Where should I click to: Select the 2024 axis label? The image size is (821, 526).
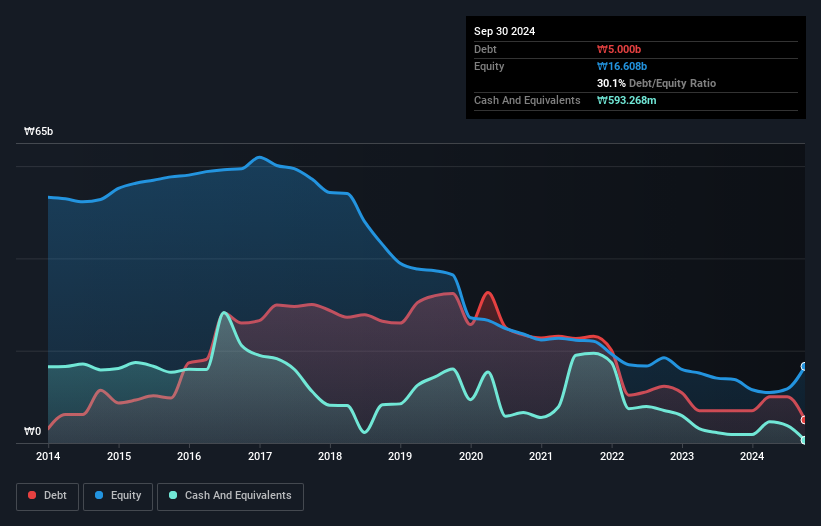752,456
